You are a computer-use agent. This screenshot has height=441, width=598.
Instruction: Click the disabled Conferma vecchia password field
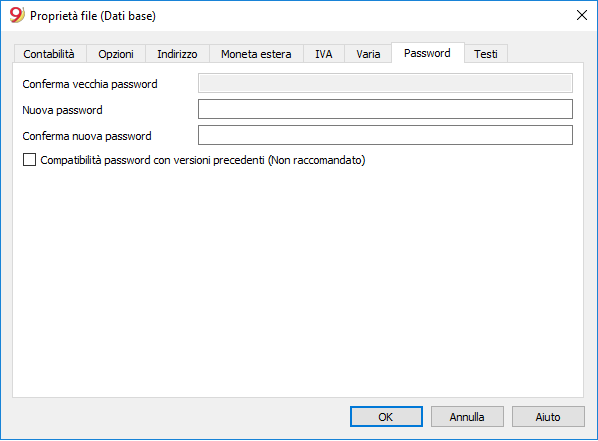click(x=385, y=83)
